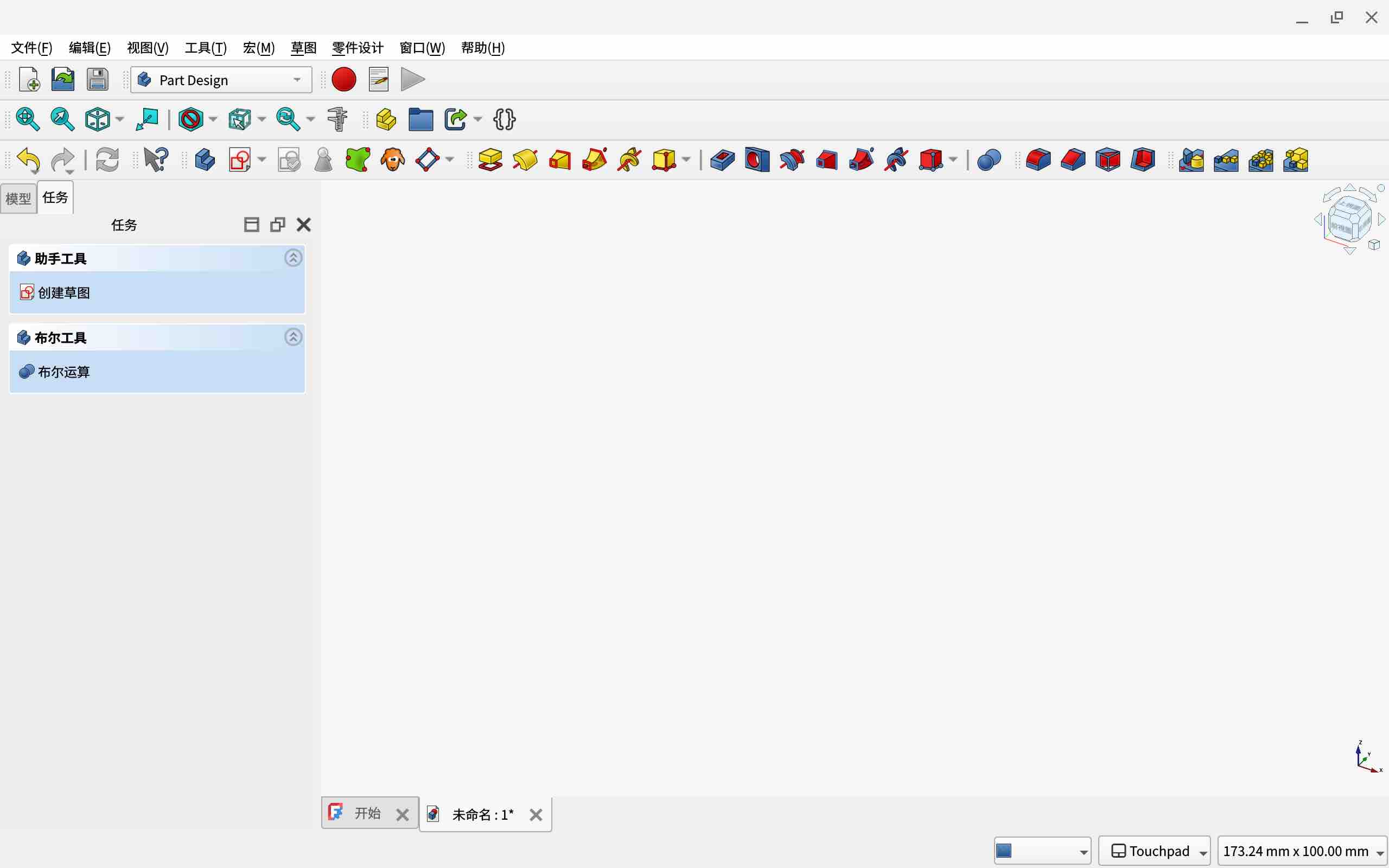Start macro recording with red button
Viewport: 1389px width, 868px height.
coord(344,79)
